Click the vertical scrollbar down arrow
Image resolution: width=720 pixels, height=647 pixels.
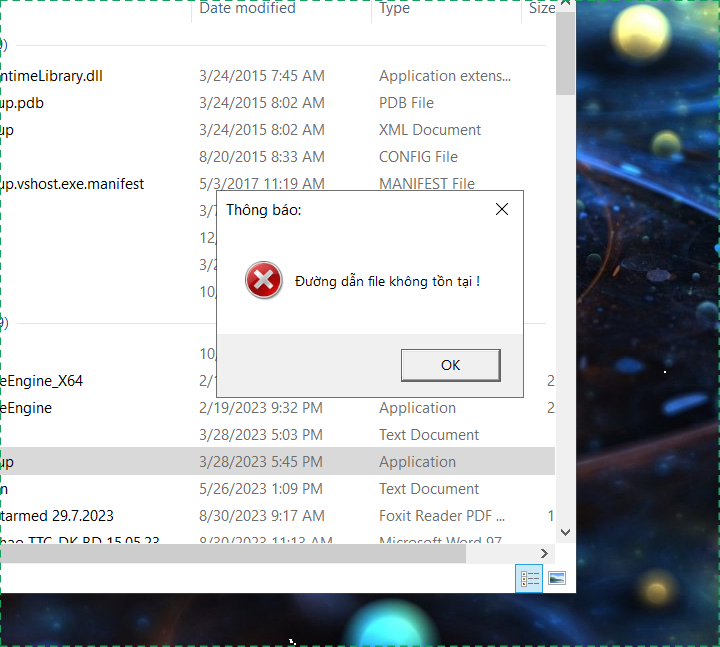[x=566, y=532]
